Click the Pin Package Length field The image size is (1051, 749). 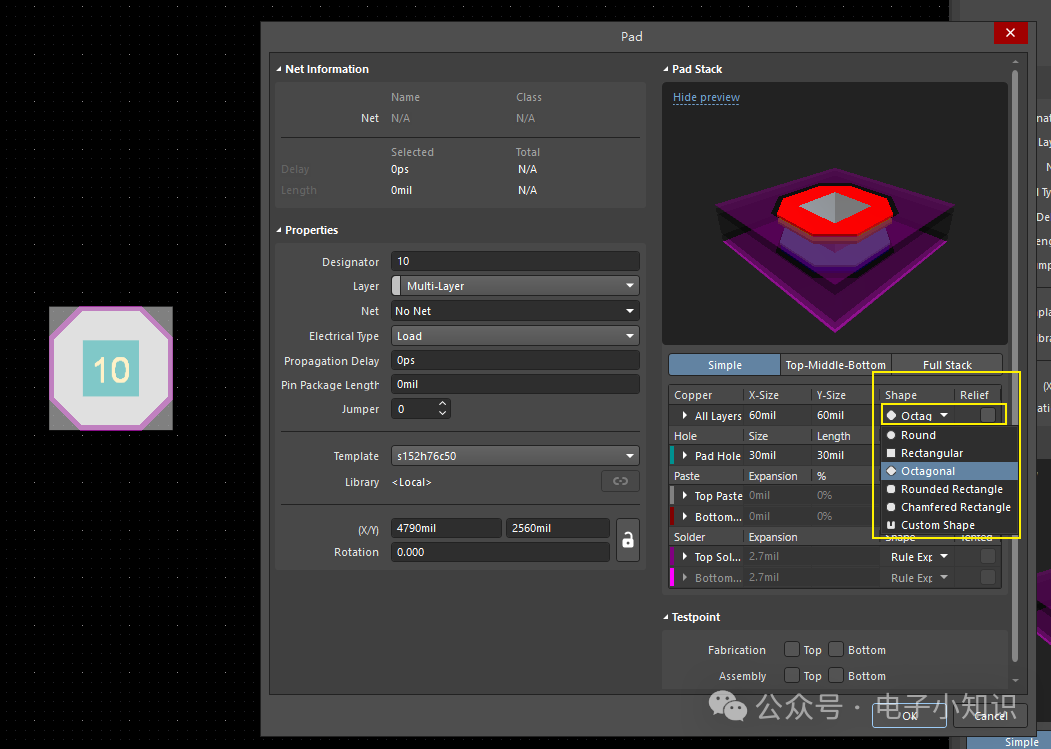(515, 384)
